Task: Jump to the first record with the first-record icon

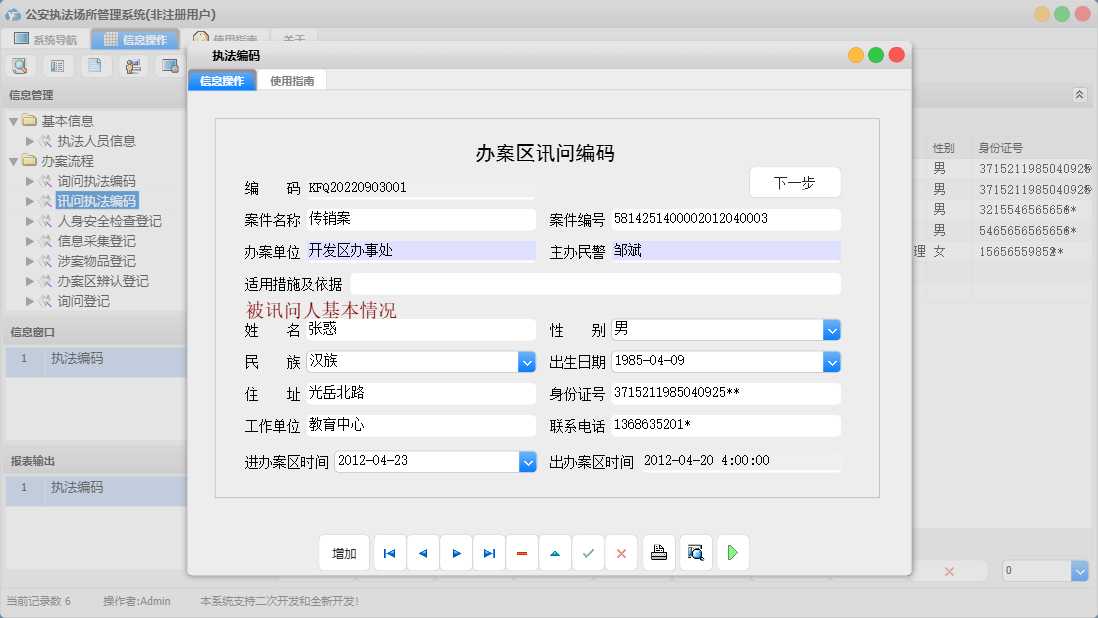Action: (x=389, y=552)
